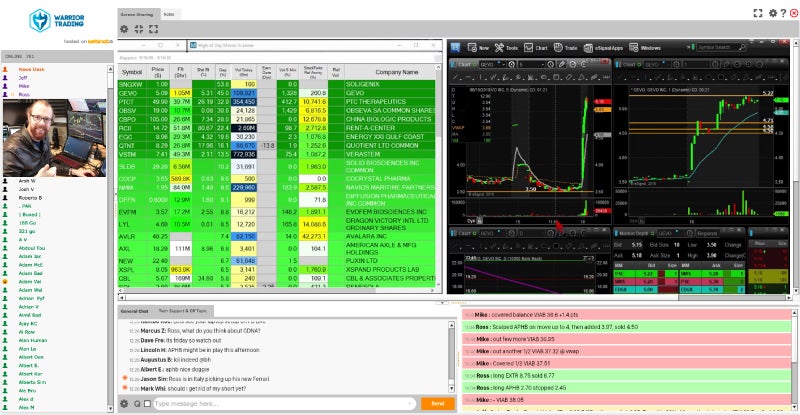Click the shrink screen share view icon
Viewport: 800px width, 415px height.
point(139,29)
